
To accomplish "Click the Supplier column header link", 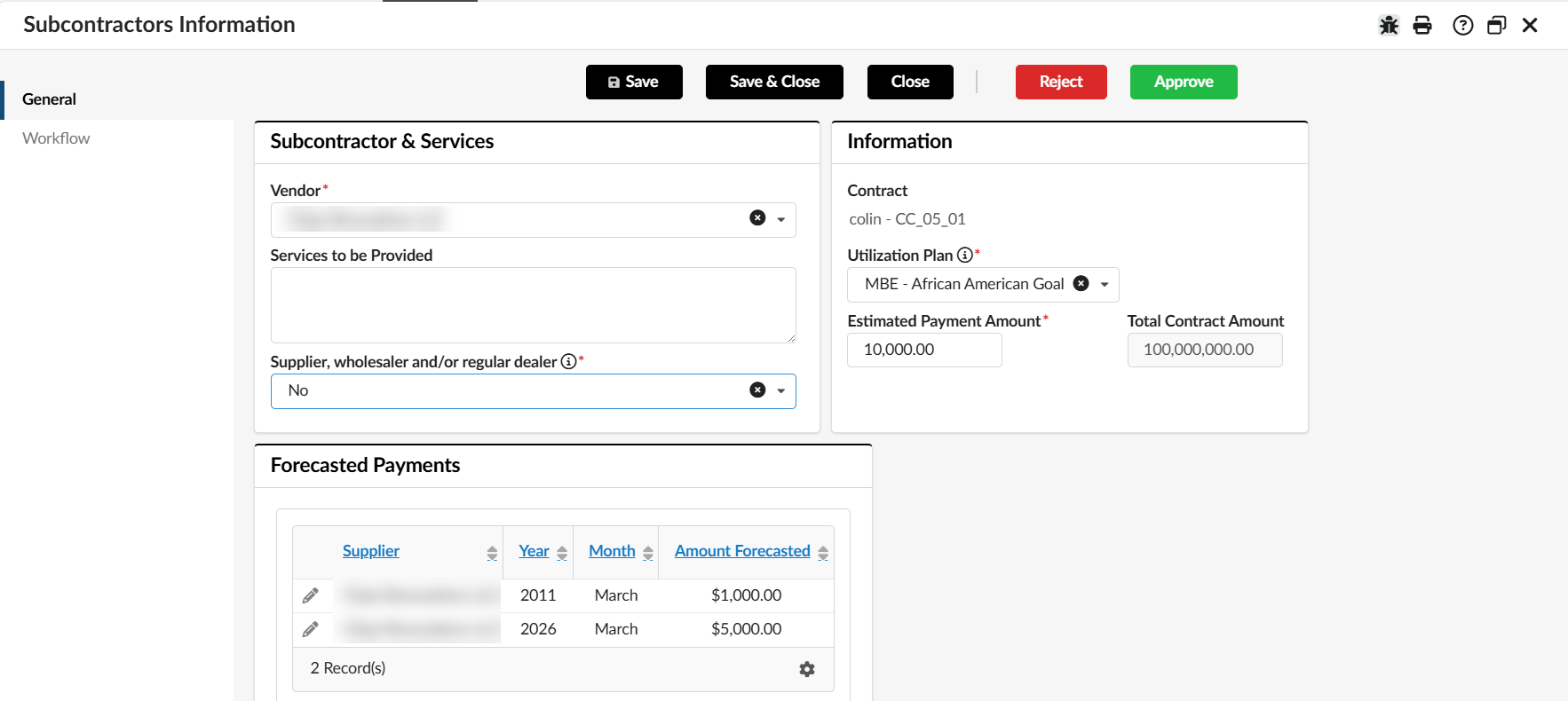I will click(371, 551).
